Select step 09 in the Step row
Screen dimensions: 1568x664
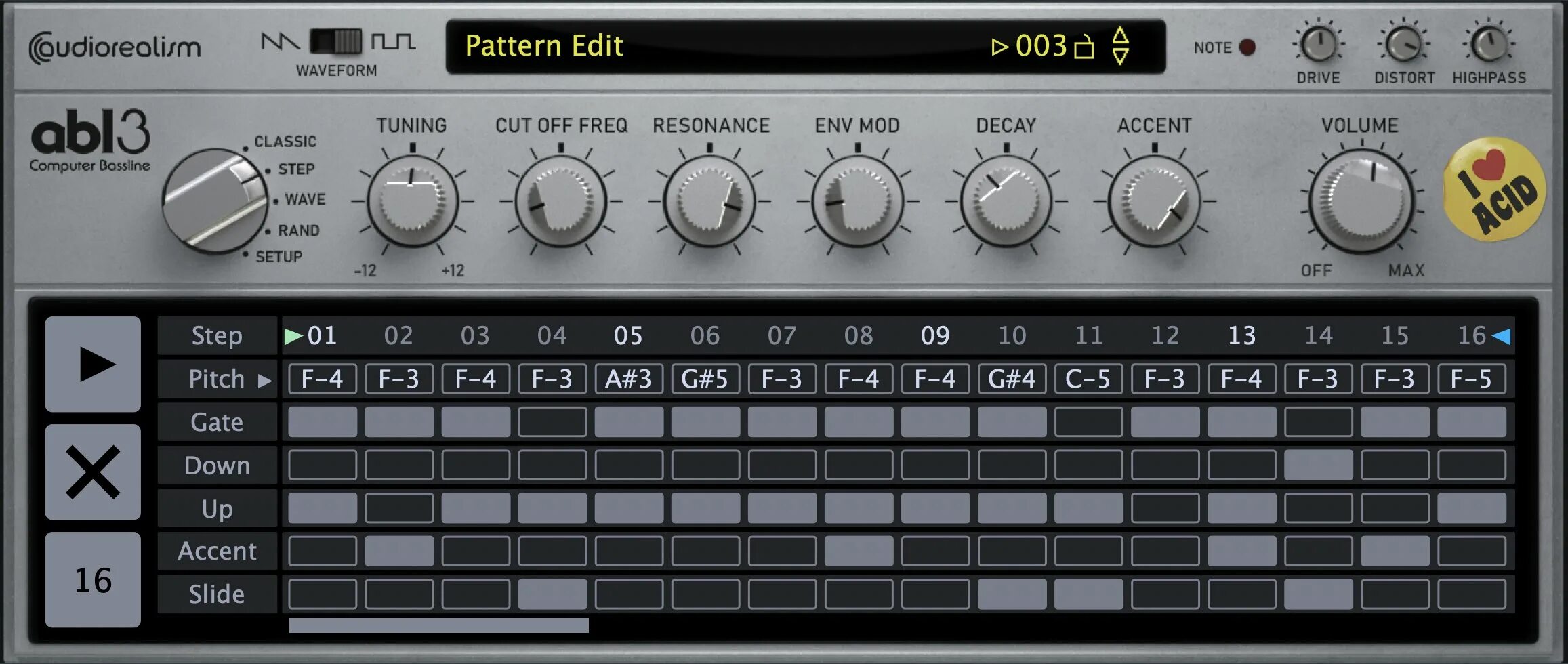(x=935, y=336)
